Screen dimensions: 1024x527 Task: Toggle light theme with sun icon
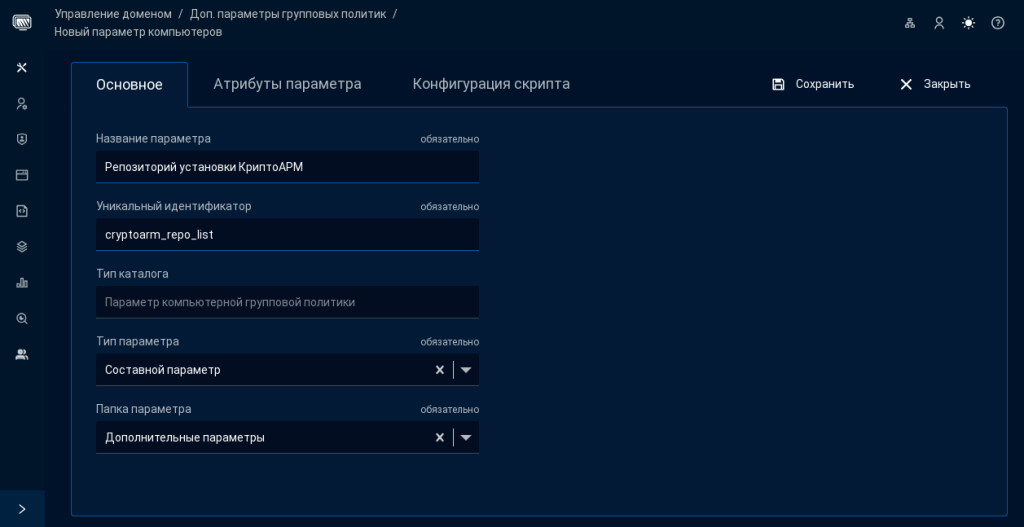(x=968, y=23)
